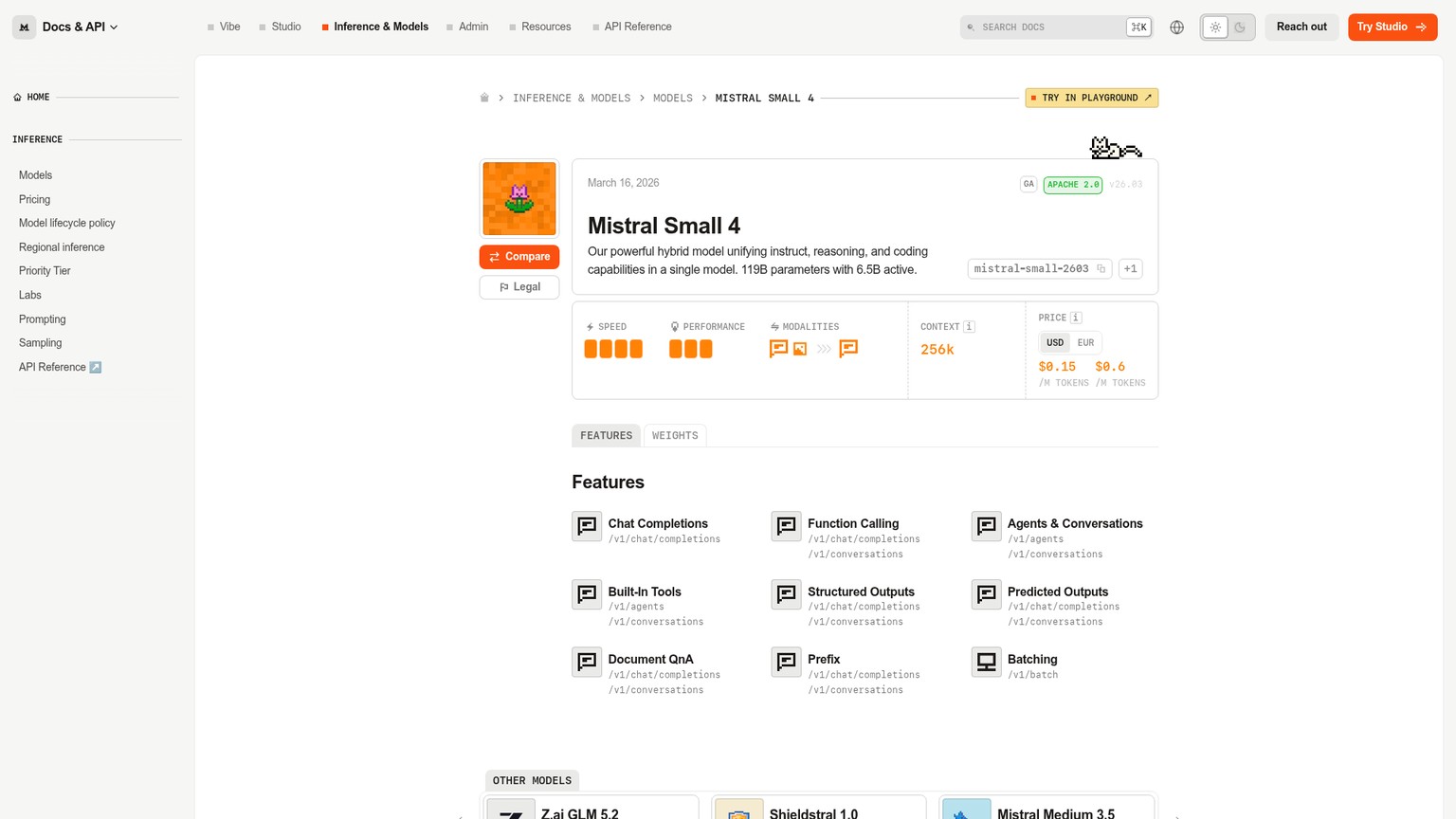
Task: Click the Reach out button
Action: point(1301,27)
